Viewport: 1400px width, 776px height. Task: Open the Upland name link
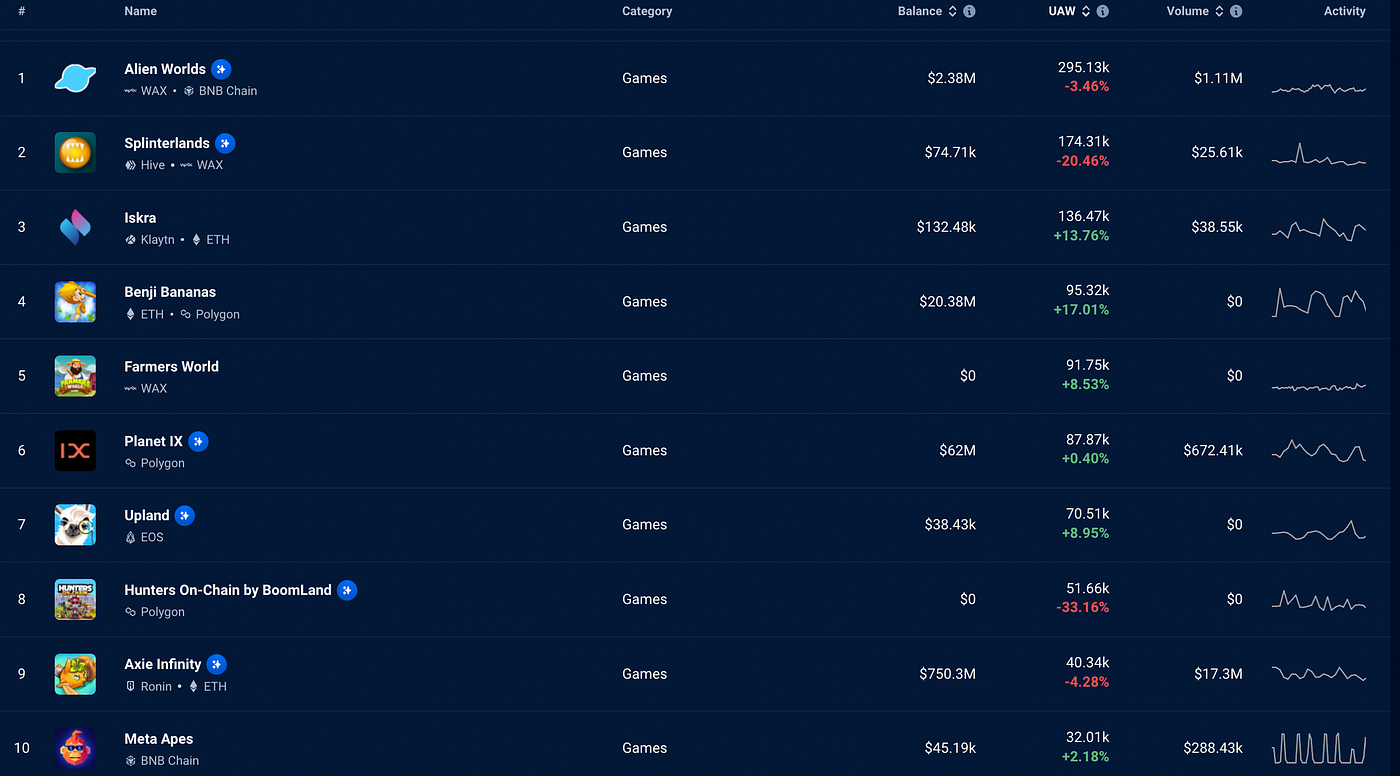147,516
